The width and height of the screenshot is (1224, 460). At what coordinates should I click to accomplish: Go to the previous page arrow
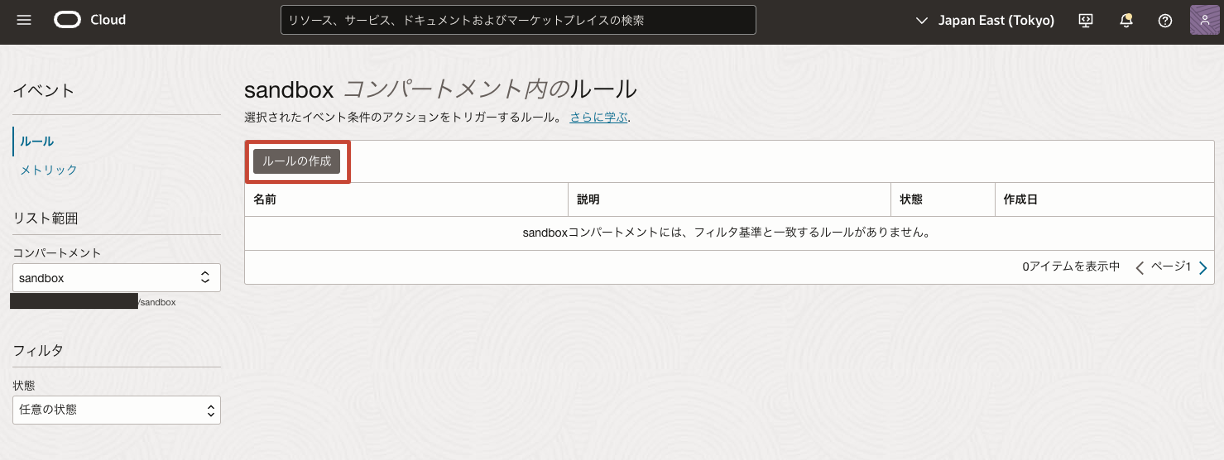point(1140,267)
